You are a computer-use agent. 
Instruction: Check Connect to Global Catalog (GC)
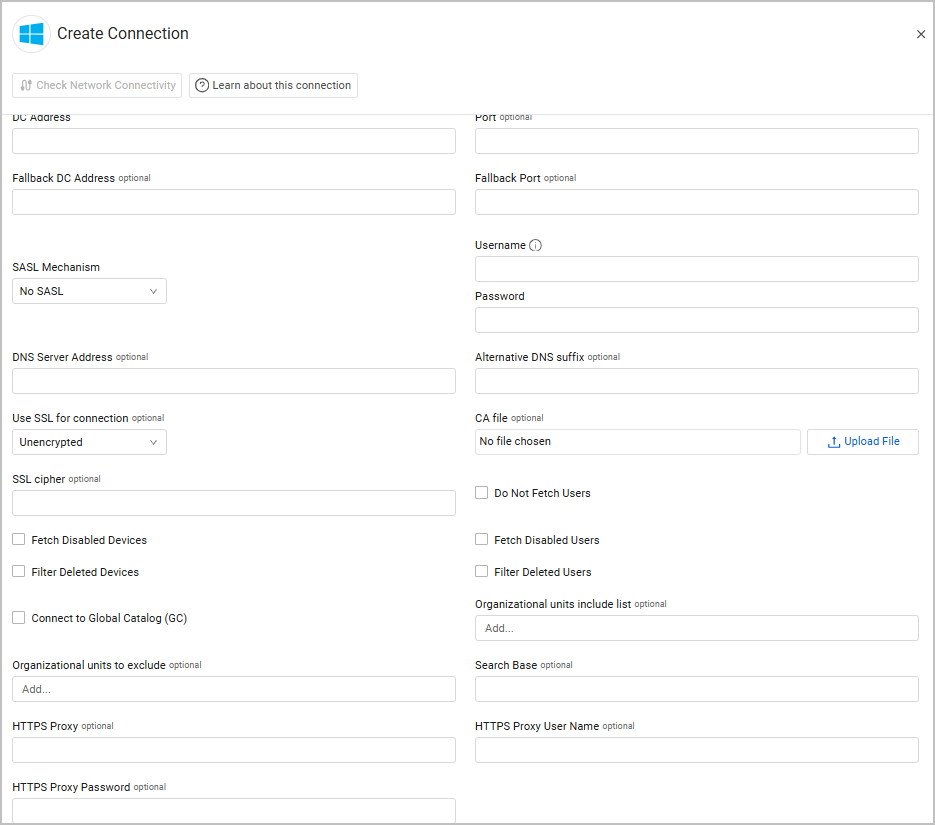(19, 618)
